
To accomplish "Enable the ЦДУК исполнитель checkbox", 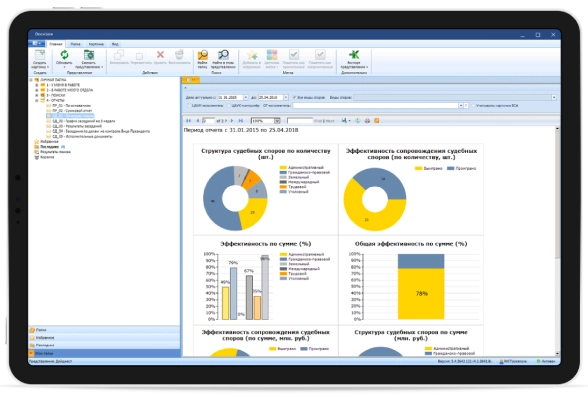I will [189, 106].
